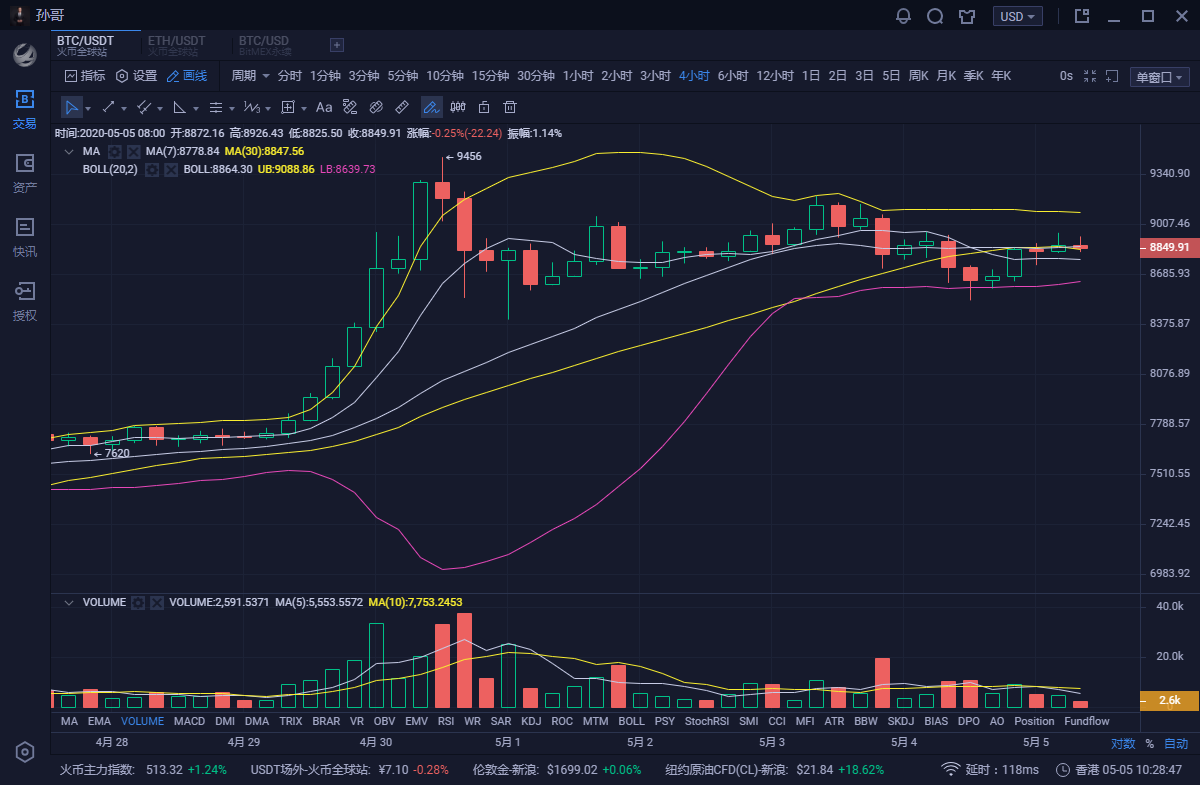This screenshot has width=1200, height=785.
Task: Select the parallel channel drawing tool
Action: [144, 107]
